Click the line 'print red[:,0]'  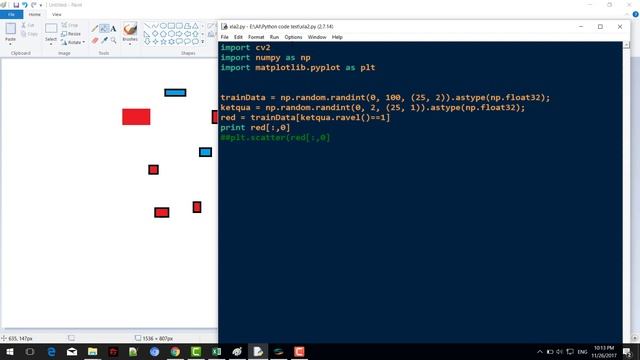click(x=256, y=127)
